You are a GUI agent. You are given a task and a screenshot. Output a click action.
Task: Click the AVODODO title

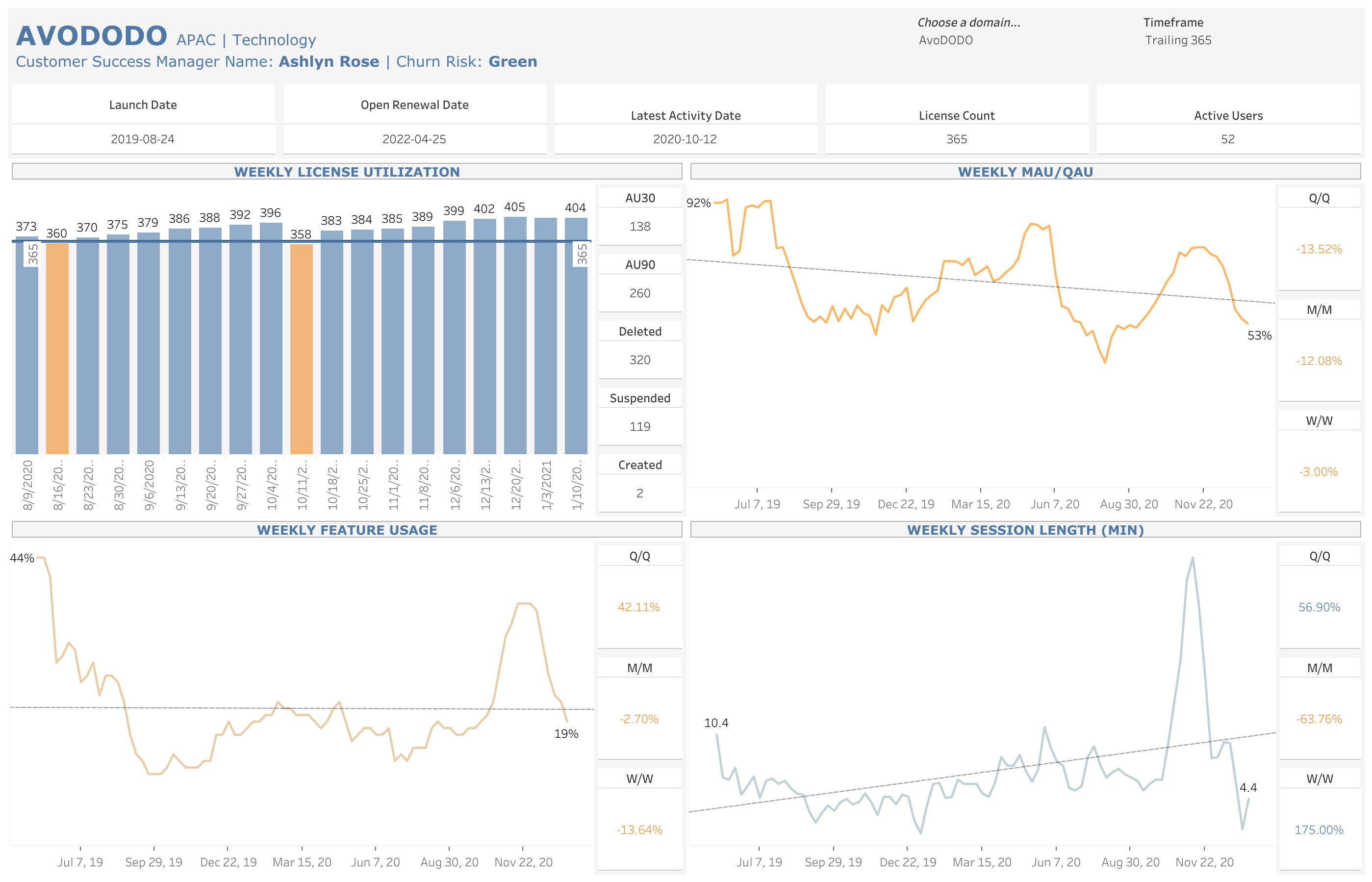click(92, 35)
